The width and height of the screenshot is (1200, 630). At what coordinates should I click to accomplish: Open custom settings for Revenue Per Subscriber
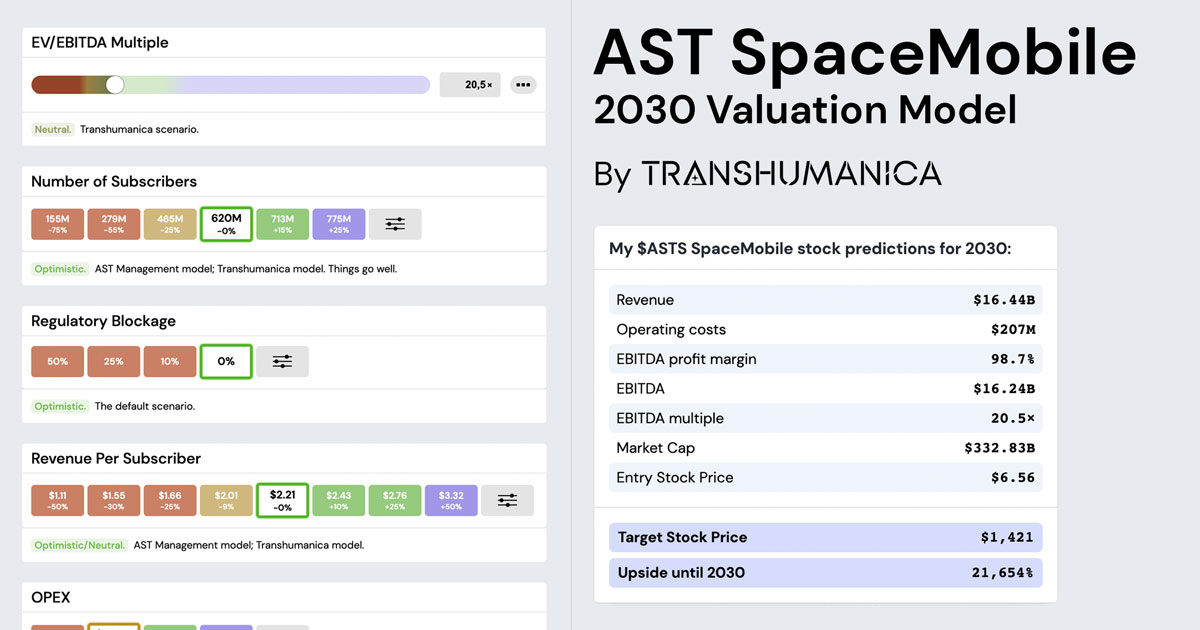tap(507, 500)
